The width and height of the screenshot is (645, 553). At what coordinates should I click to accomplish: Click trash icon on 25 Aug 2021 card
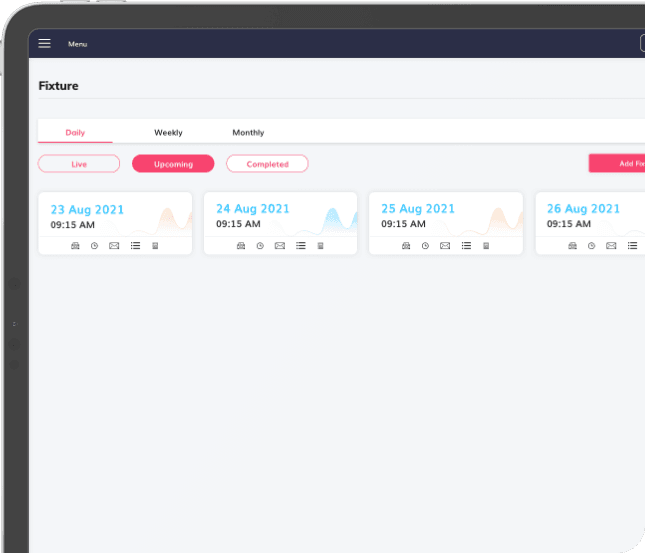point(486,245)
